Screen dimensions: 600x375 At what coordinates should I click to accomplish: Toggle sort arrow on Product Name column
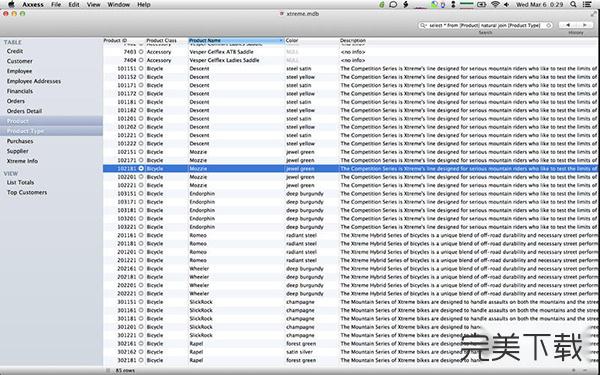click(x=281, y=40)
